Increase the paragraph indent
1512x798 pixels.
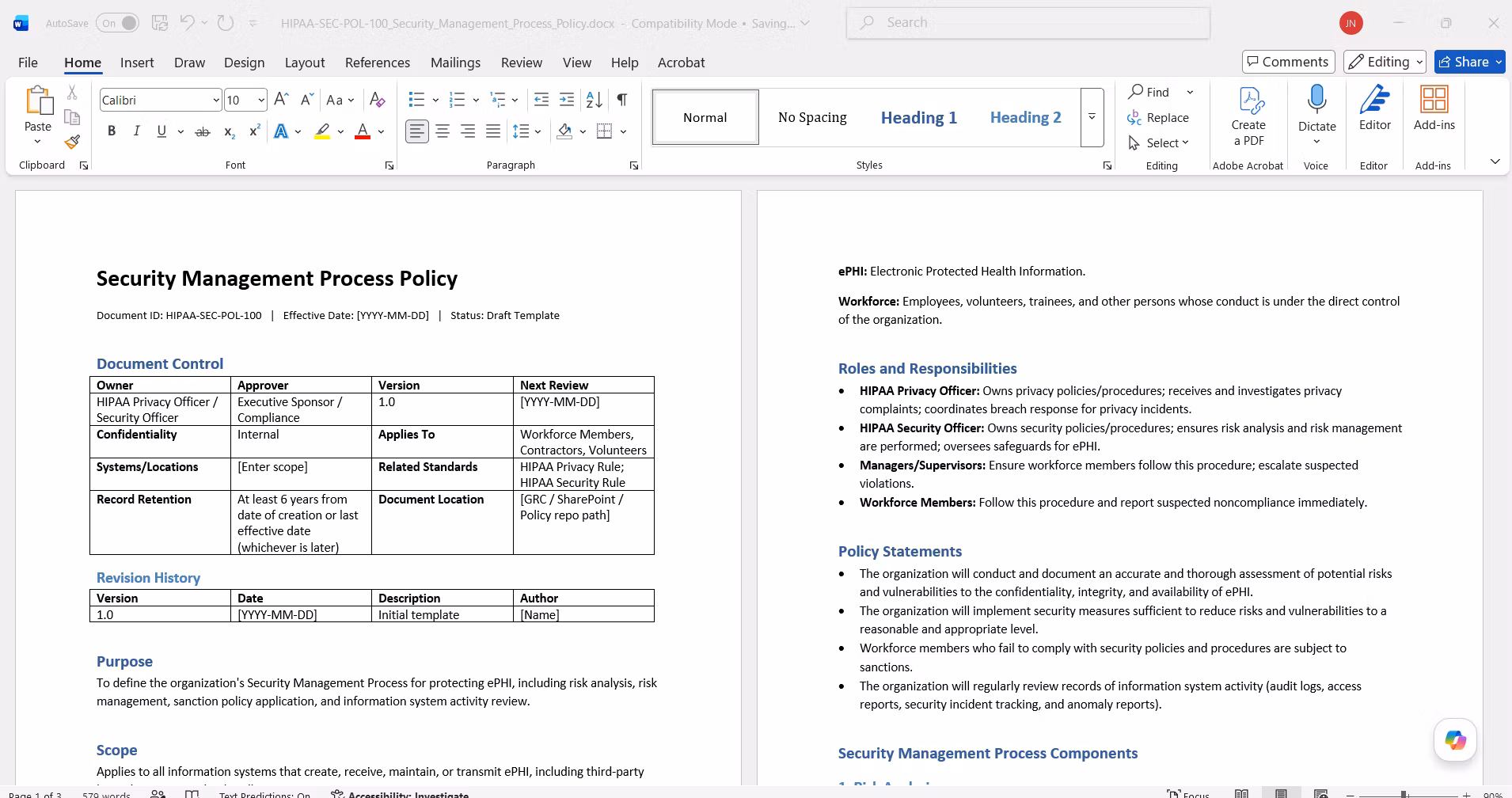567,100
